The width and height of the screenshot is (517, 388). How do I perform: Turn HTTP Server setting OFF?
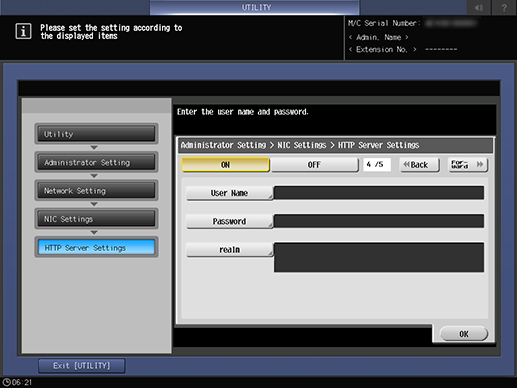[x=314, y=165]
